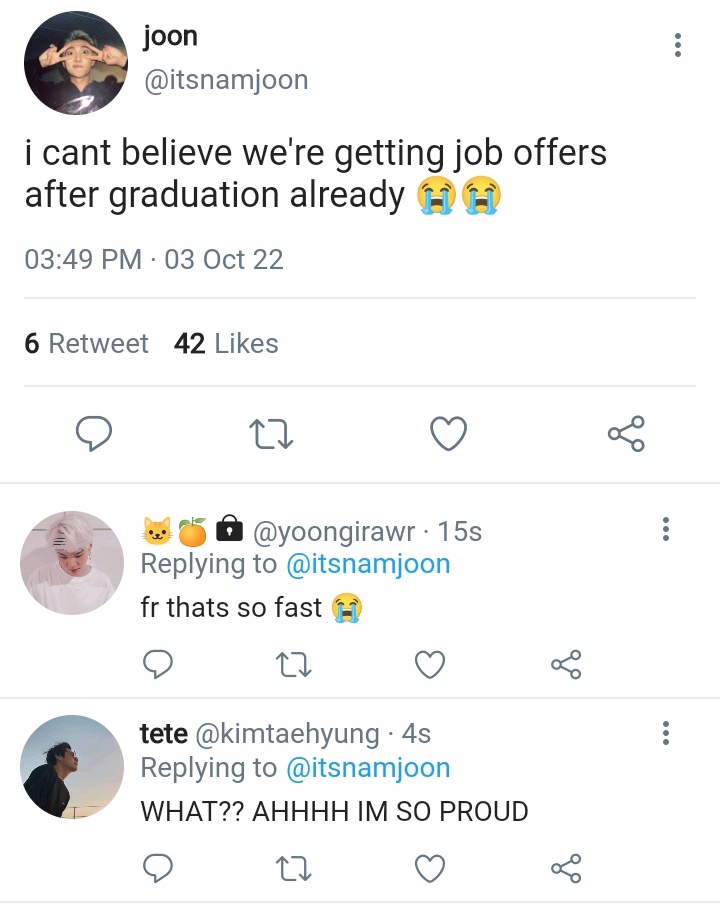Share joon's main tweet

point(626,433)
